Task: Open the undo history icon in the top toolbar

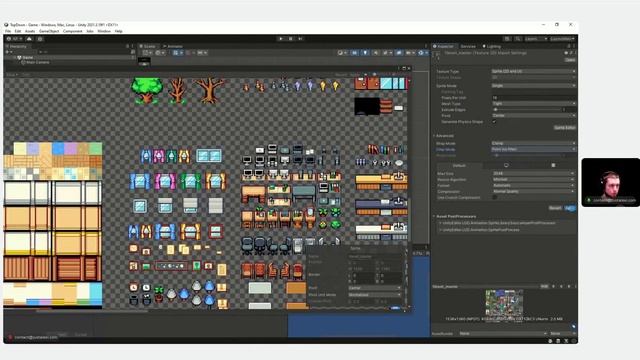Action: [507, 39]
